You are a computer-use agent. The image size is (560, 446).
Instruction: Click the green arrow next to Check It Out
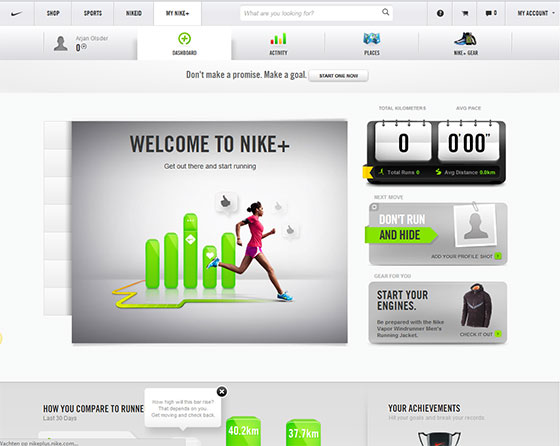pos(499,334)
